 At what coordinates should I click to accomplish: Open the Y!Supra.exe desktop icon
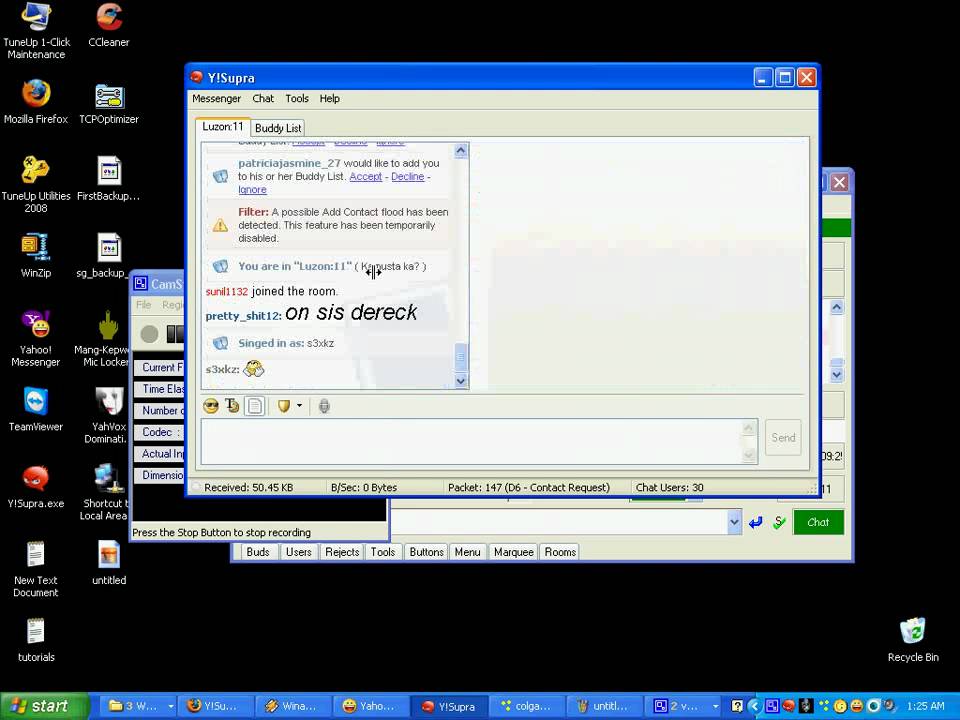(x=36, y=487)
